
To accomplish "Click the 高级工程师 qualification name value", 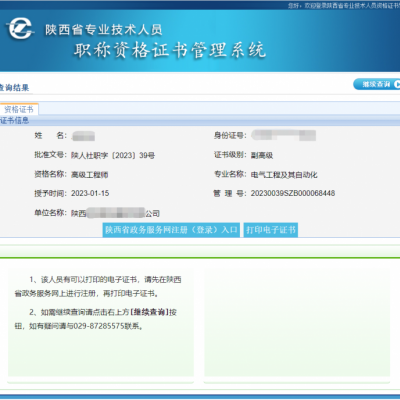I will [x=89, y=175].
